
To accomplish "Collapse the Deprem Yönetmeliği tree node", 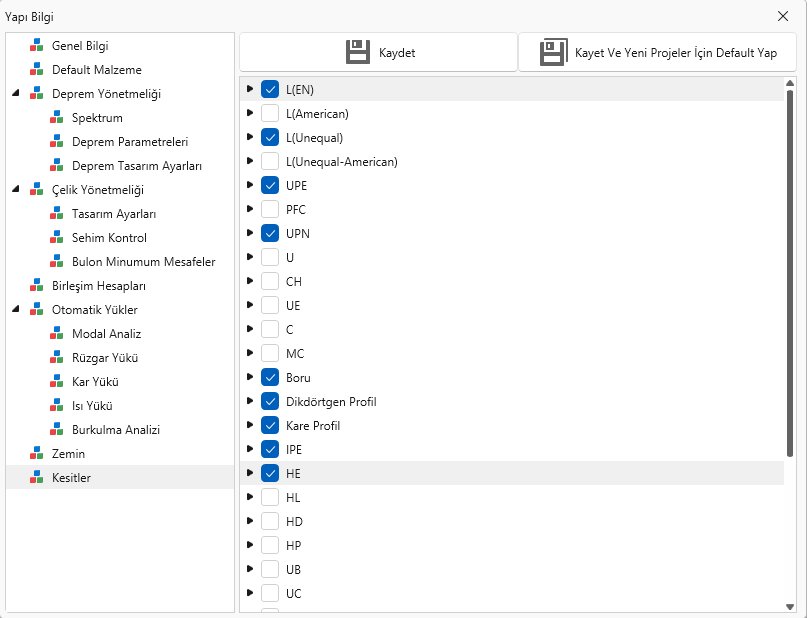I will point(15,94).
